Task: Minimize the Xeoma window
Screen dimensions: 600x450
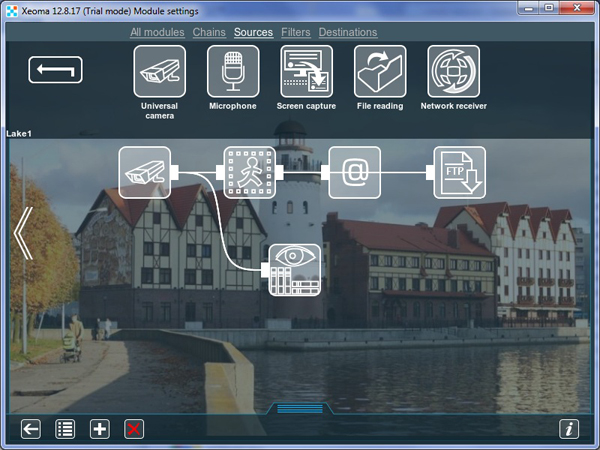Action: [529, 8]
